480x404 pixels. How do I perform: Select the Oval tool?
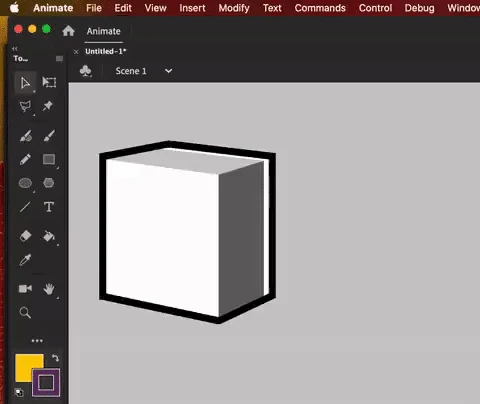(x=25, y=183)
